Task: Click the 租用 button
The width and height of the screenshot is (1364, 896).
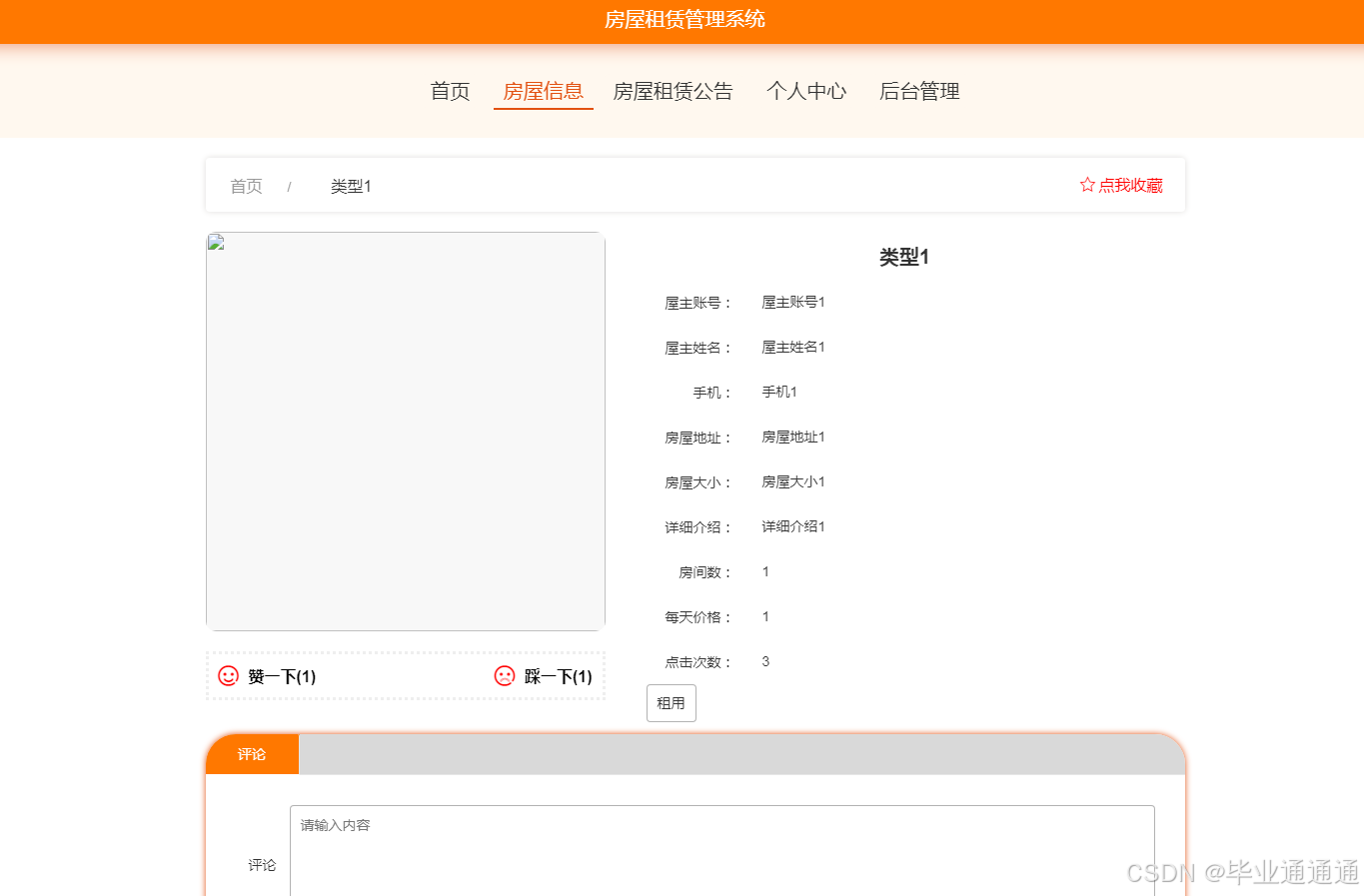Action: [672, 703]
